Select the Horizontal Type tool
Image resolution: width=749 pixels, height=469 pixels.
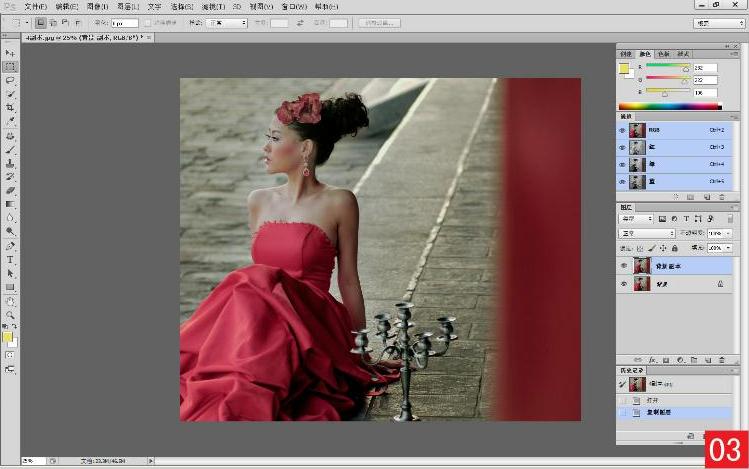[10, 260]
